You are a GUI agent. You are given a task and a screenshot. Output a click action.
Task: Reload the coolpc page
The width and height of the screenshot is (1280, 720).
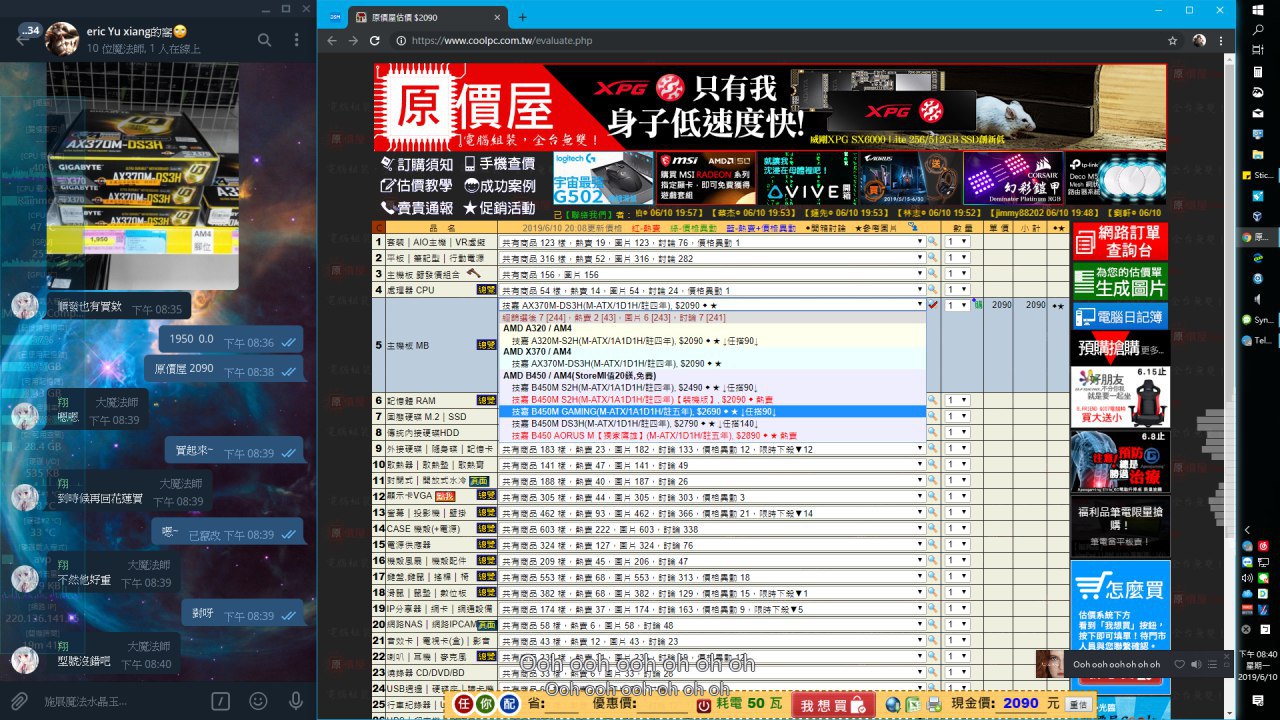[375, 40]
